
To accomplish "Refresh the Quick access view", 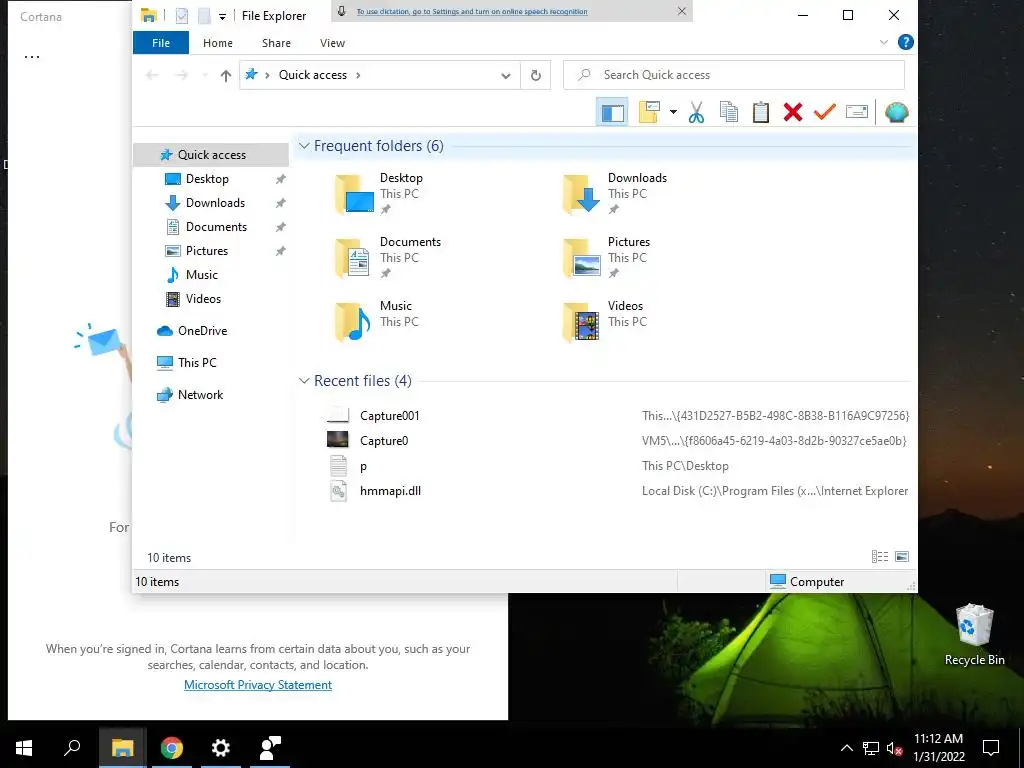I will 536,76.
